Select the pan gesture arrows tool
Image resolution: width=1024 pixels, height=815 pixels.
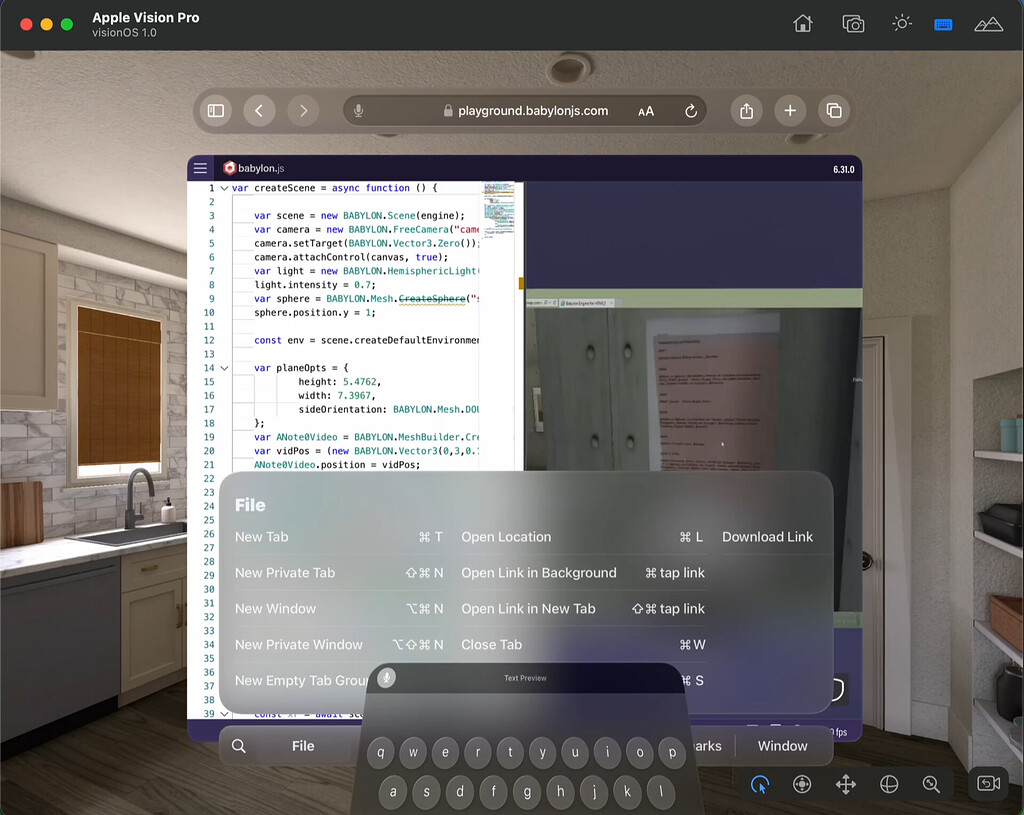[845, 784]
